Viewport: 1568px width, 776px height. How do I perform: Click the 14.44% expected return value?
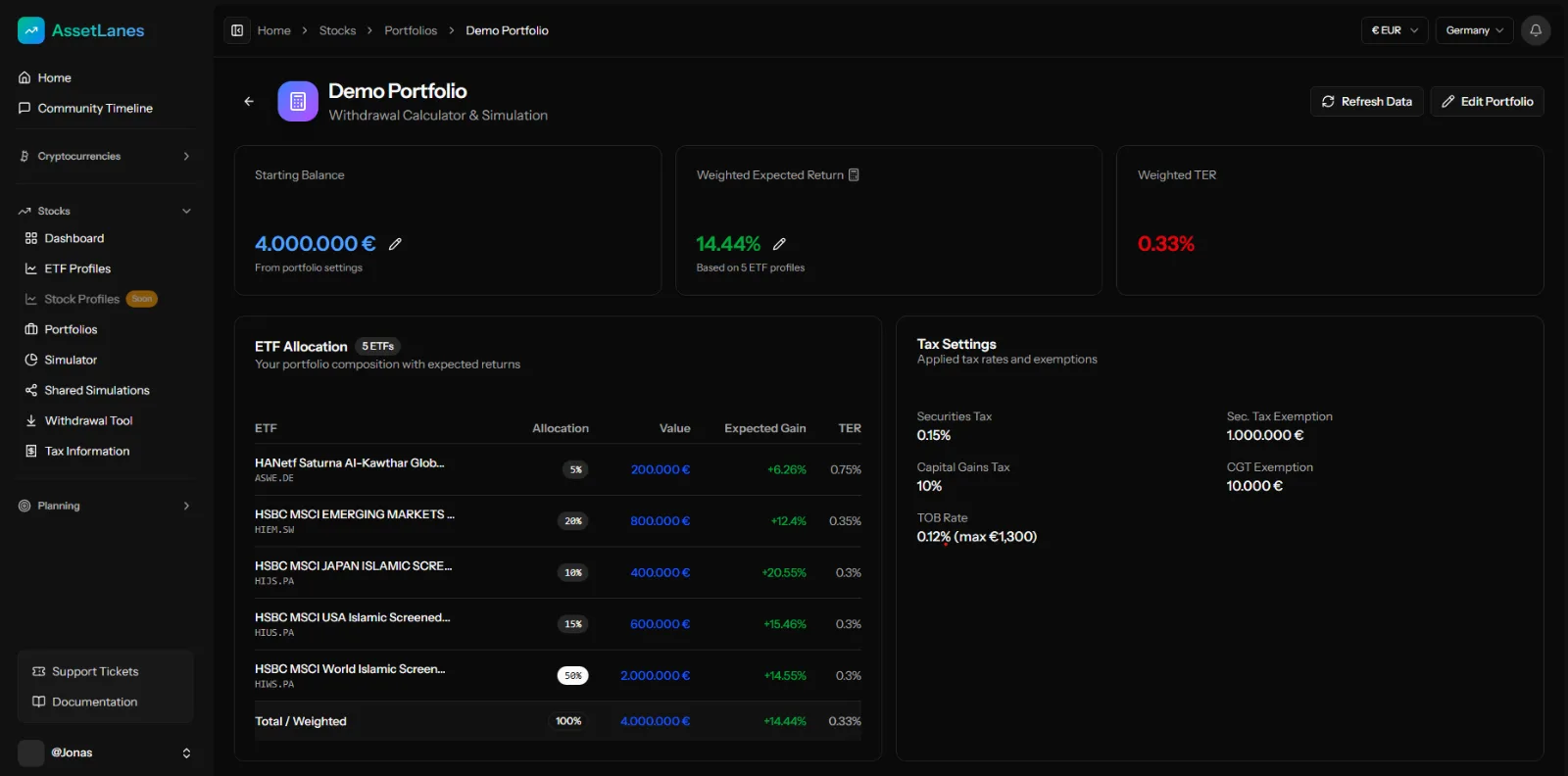tap(728, 244)
